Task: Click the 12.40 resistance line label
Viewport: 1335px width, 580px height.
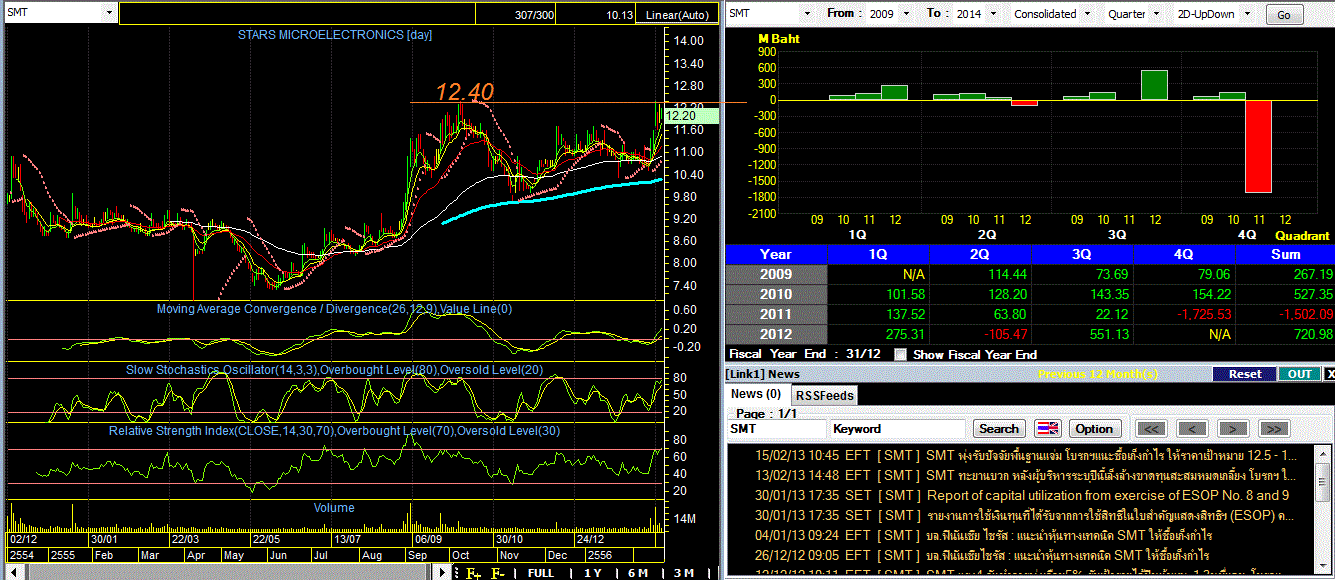Action: point(464,92)
